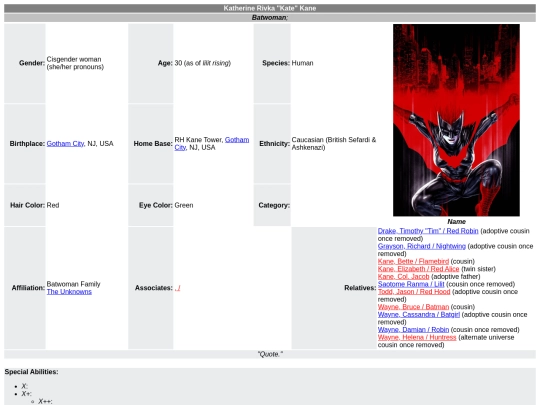Open The Unknowns affiliation link
The image size is (540, 405).
[69, 292]
